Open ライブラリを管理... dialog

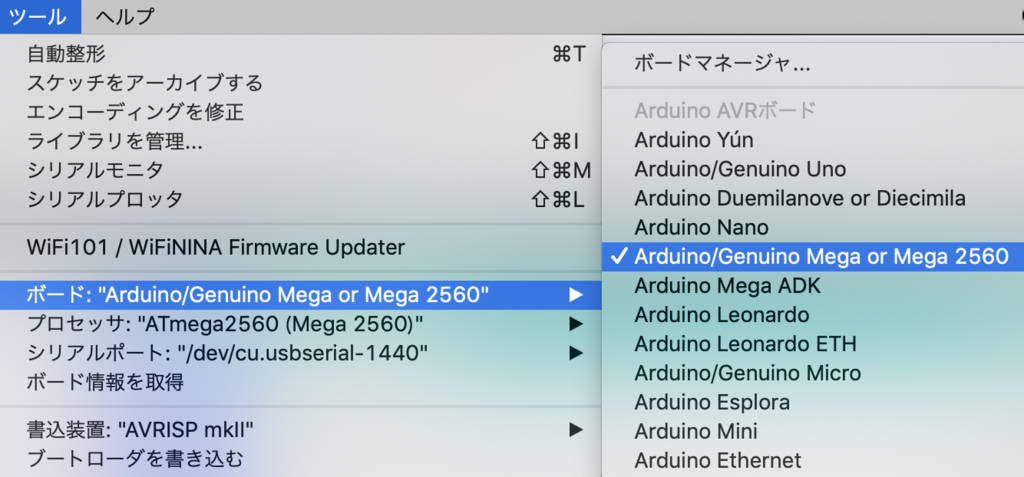115,141
